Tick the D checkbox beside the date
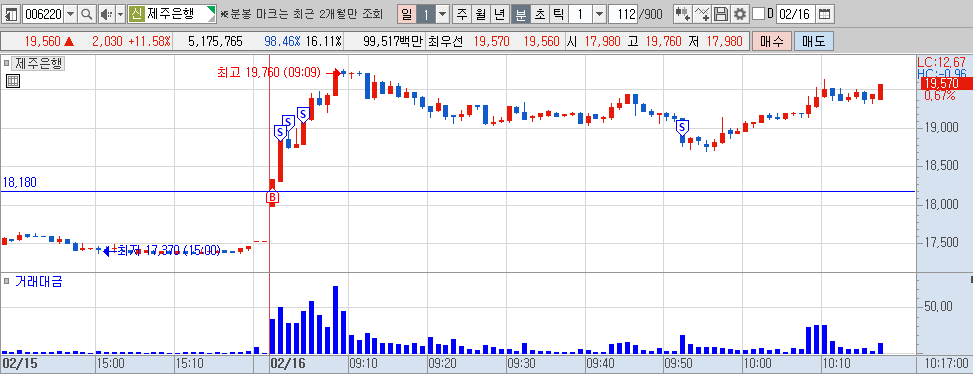This screenshot has height=374, width=973. (758, 14)
